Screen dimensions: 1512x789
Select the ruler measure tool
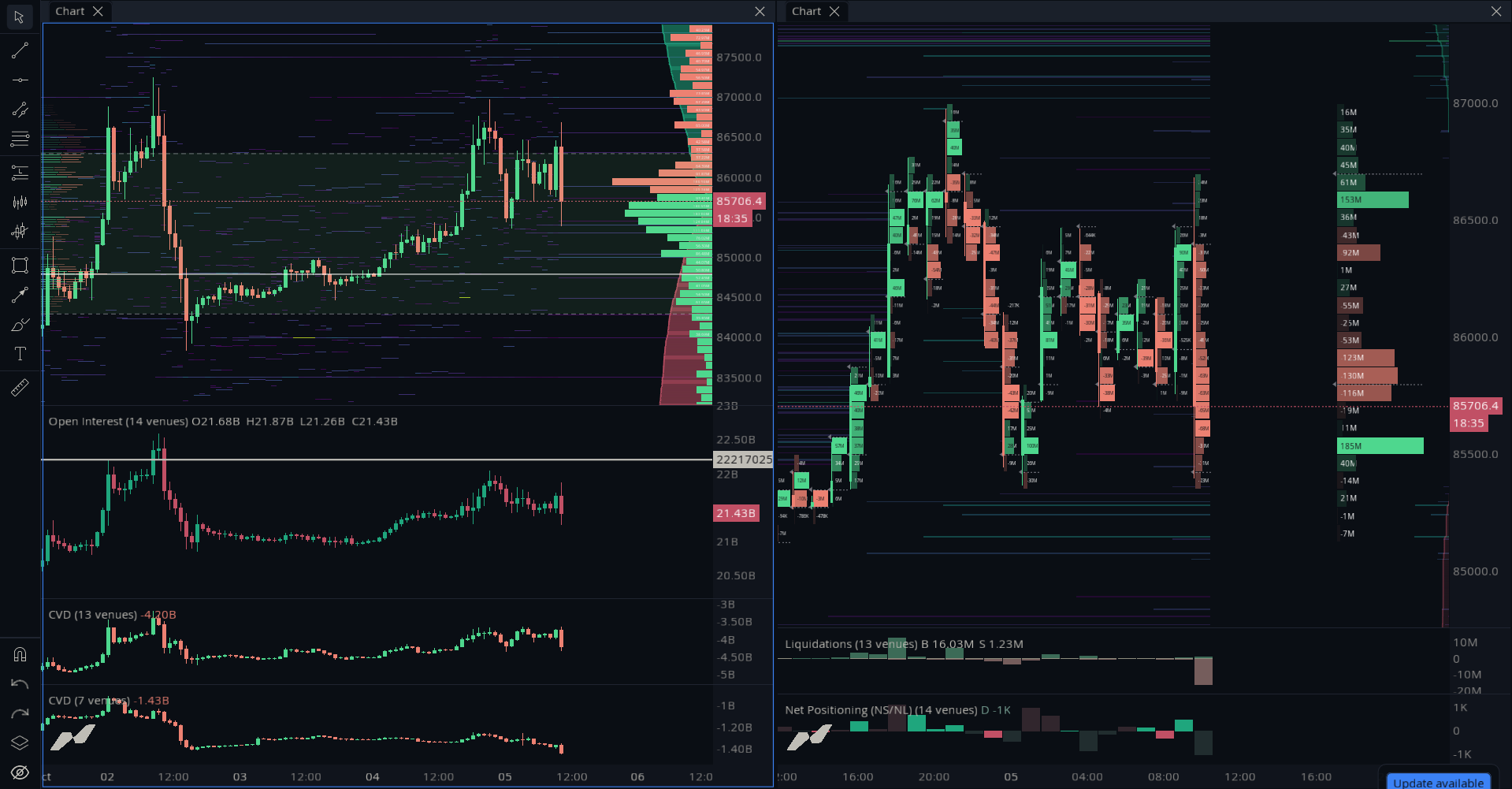(20, 387)
